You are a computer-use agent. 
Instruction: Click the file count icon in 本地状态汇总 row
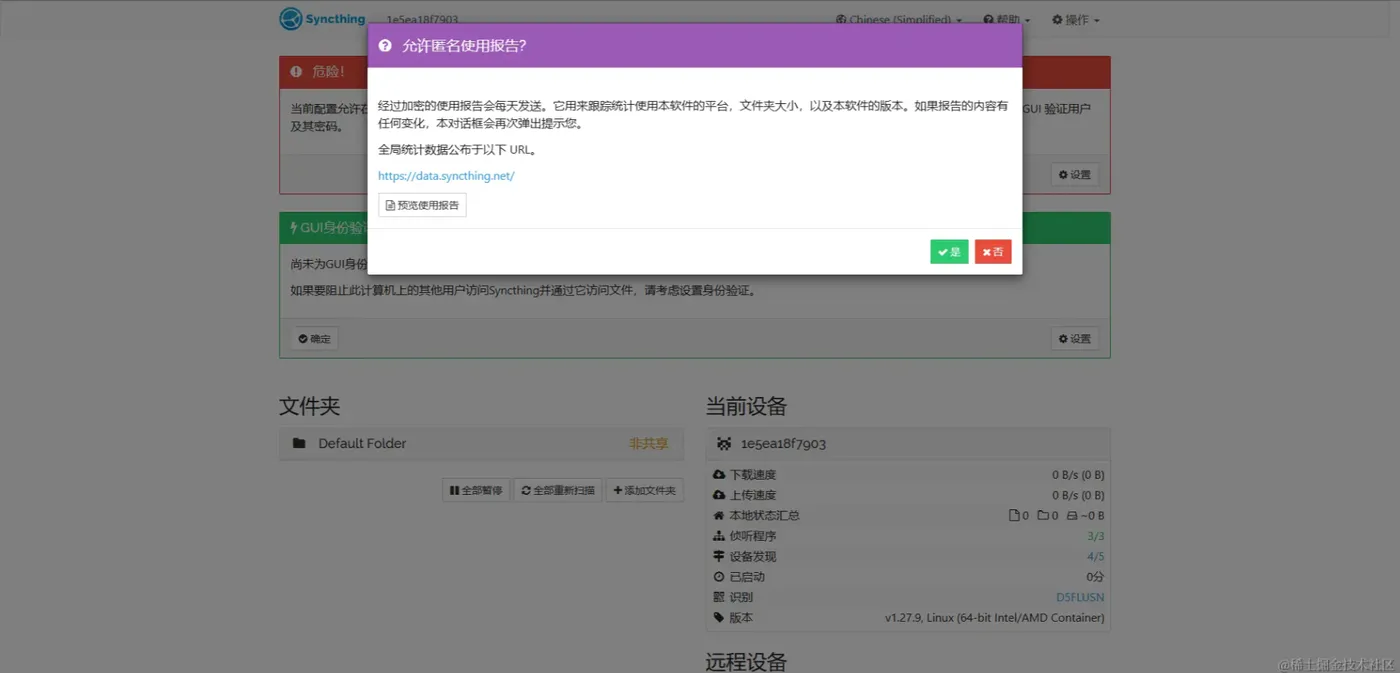pyautogui.click(x=1014, y=516)
